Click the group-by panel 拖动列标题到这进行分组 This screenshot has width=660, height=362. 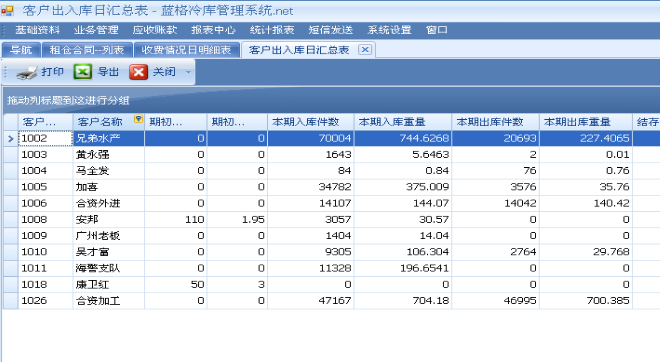click(x=68, y=100)
